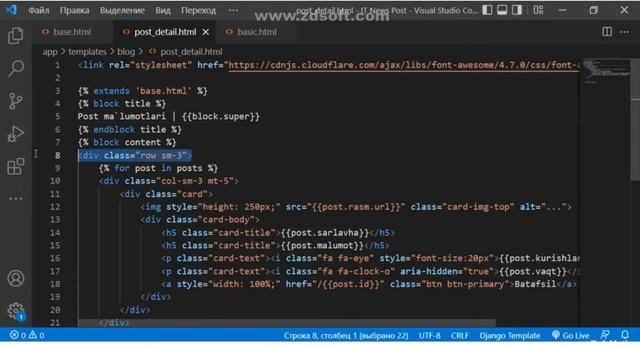
Task: Click the templates breadcrumb segment
Action: tap(87, 52)
